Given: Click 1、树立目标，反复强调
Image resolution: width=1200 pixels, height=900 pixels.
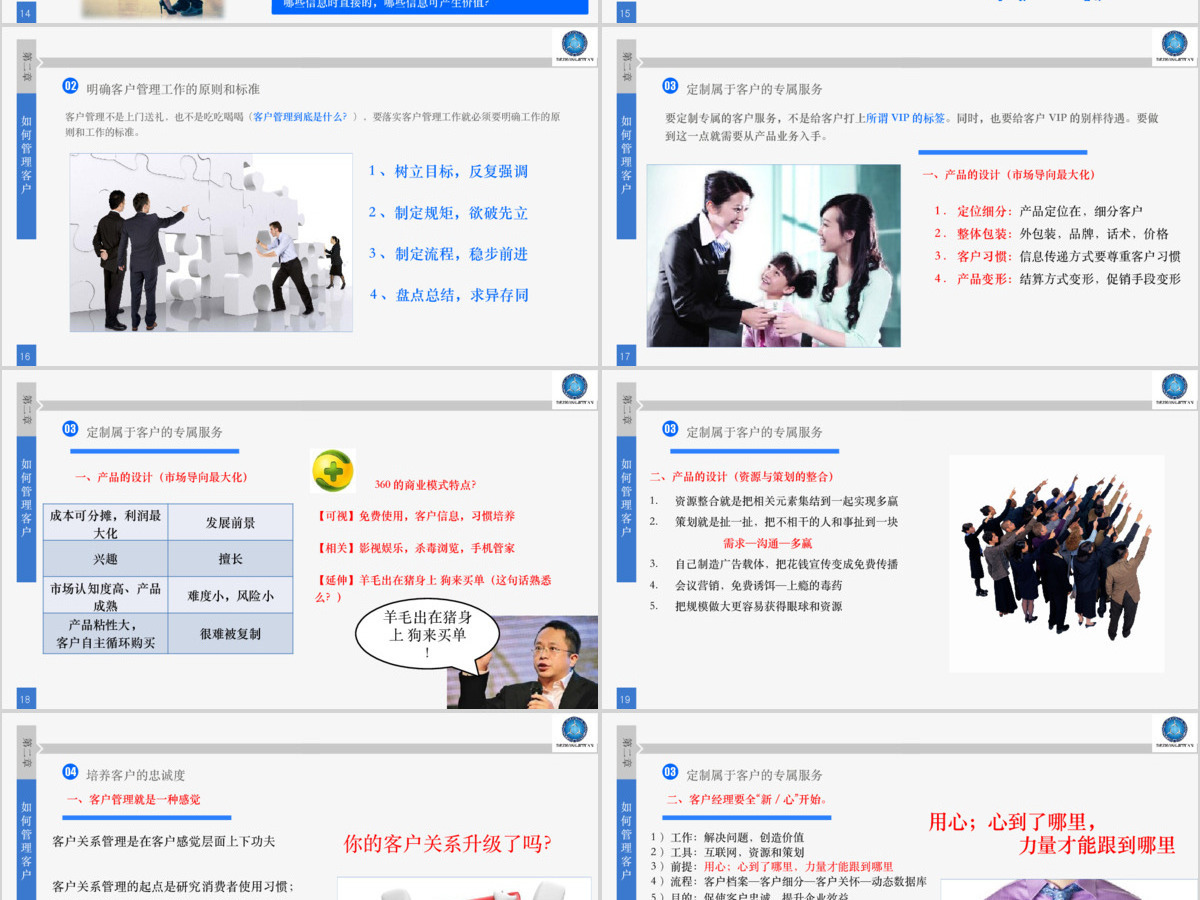Looking at the screenshot, I should pyautogui.click(x=448, y=171).
